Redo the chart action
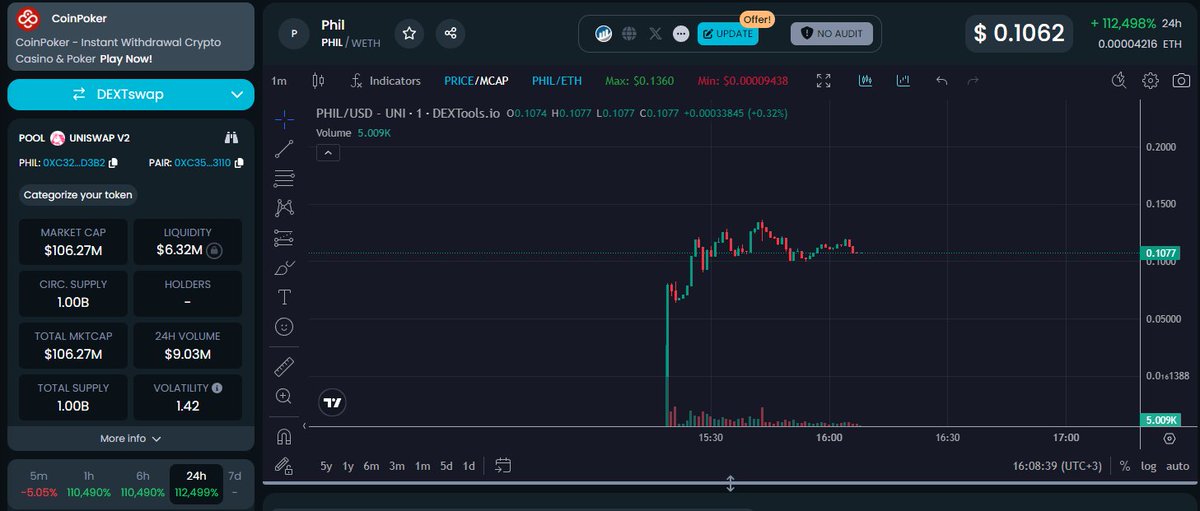Screen dimensions: 1200x511 973,81
